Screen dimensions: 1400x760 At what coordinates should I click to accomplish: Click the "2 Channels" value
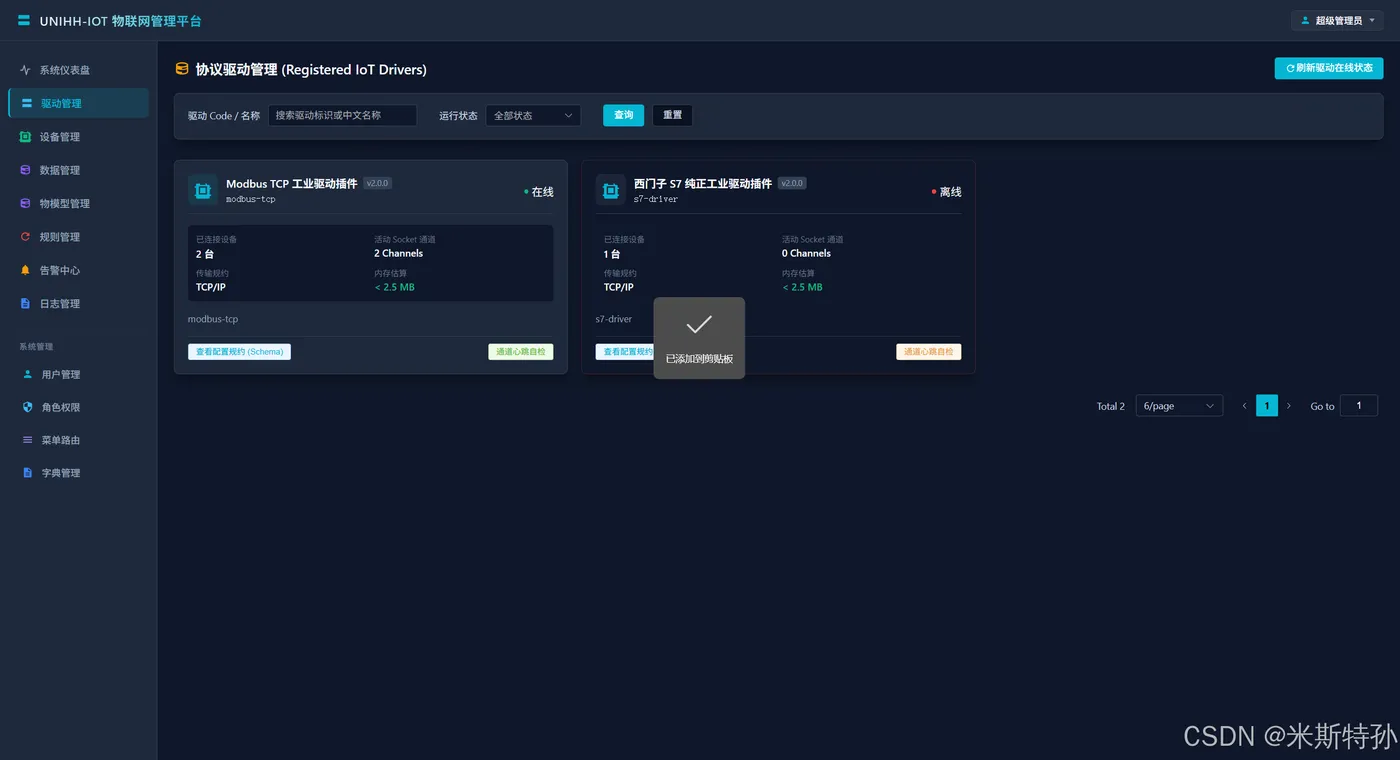point(398,253)
